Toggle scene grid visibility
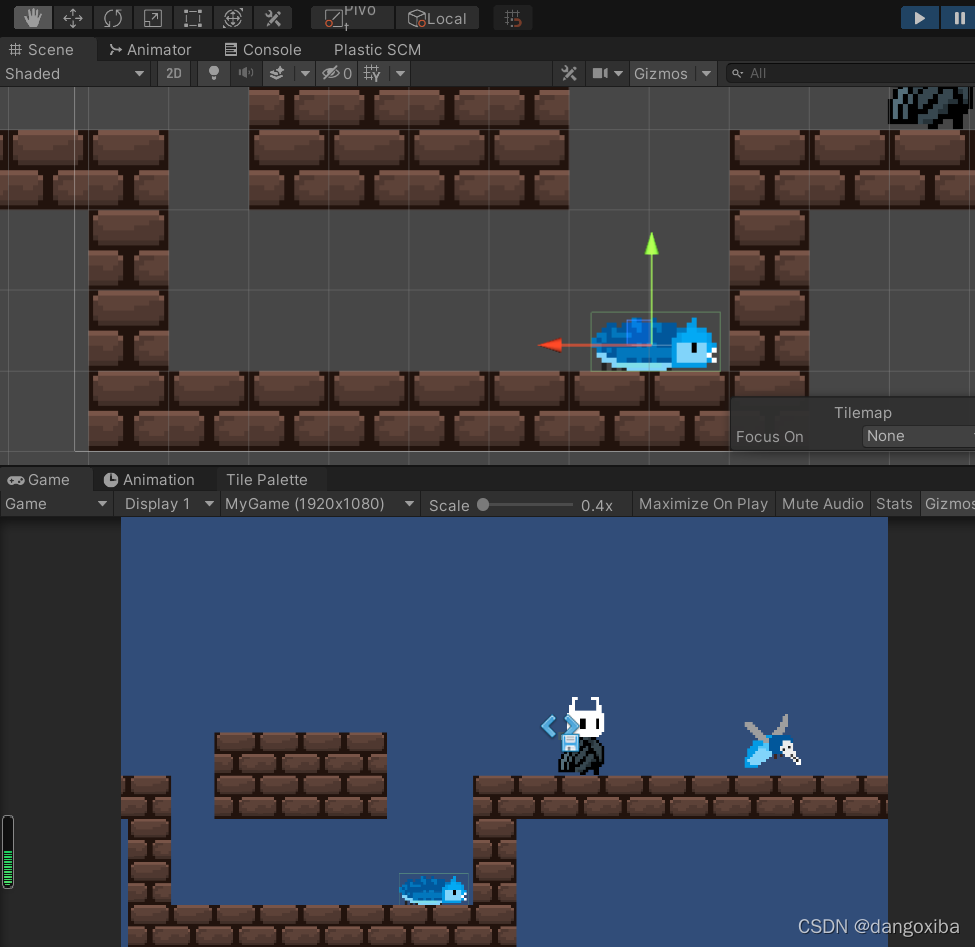The height and width of the screenshot is (947, 975). [372, 73]
